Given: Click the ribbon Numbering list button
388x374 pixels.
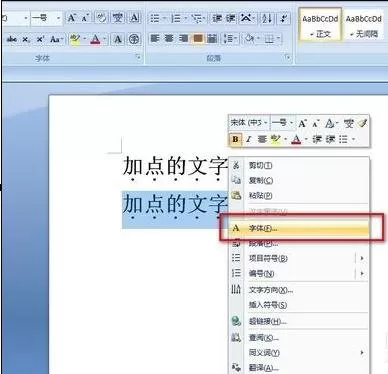Looking at the screenshot, I should click(176, 18).
